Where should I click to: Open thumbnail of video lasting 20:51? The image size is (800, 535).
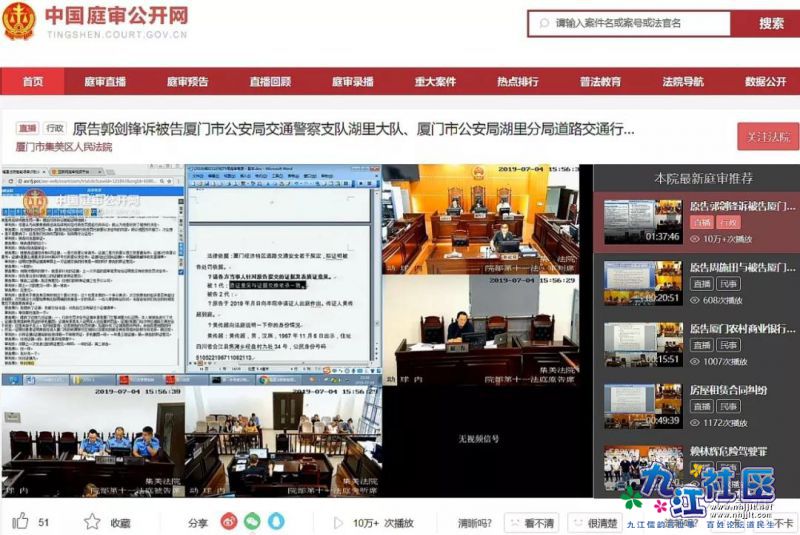coord(643,283)
